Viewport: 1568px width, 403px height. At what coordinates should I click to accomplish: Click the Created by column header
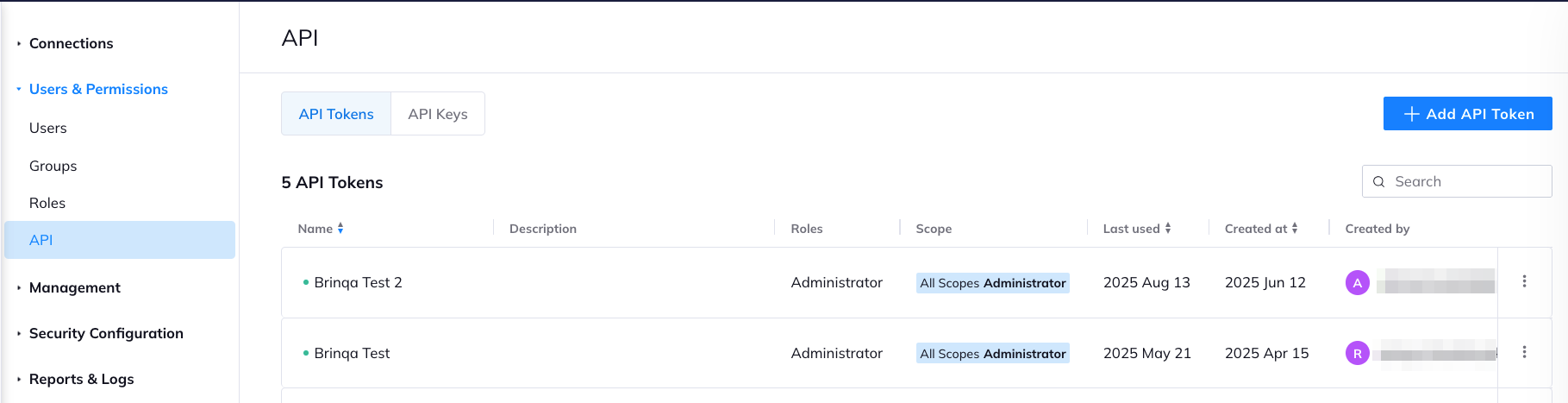tap(1377, 229)
